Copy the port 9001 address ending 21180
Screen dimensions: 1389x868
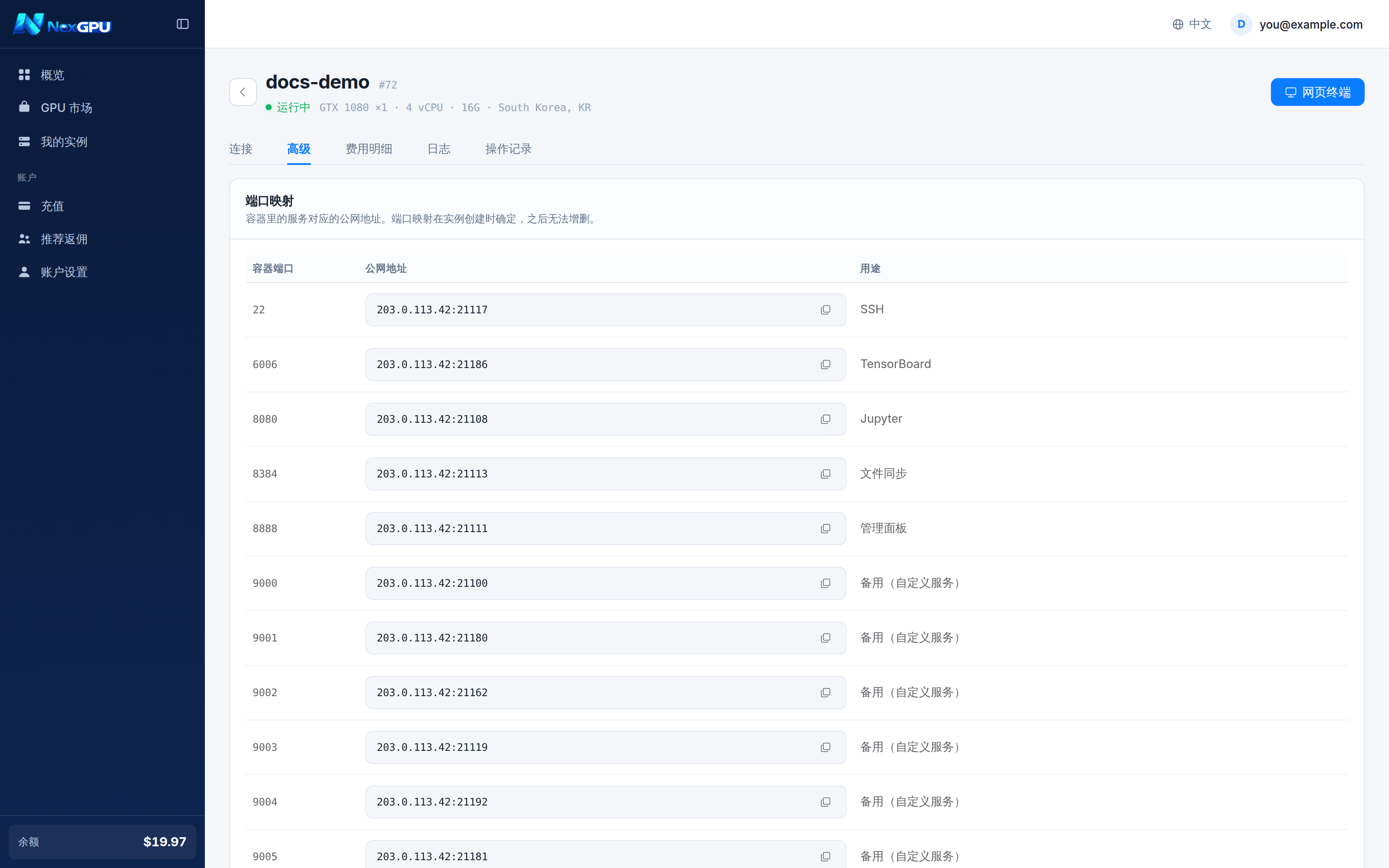pos(825,638)
